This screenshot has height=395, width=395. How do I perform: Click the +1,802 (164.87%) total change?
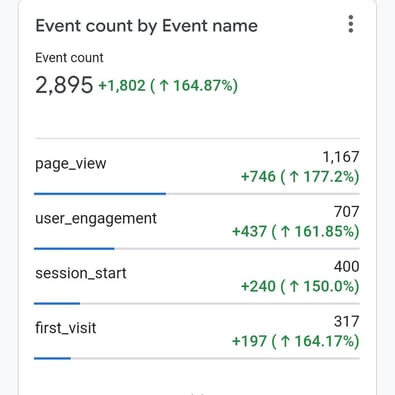(168, 86)
